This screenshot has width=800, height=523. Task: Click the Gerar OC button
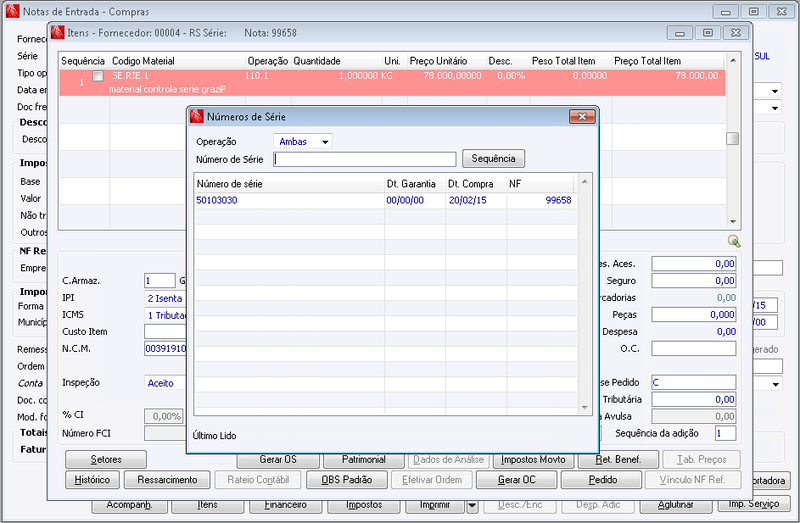coord(516,480)
